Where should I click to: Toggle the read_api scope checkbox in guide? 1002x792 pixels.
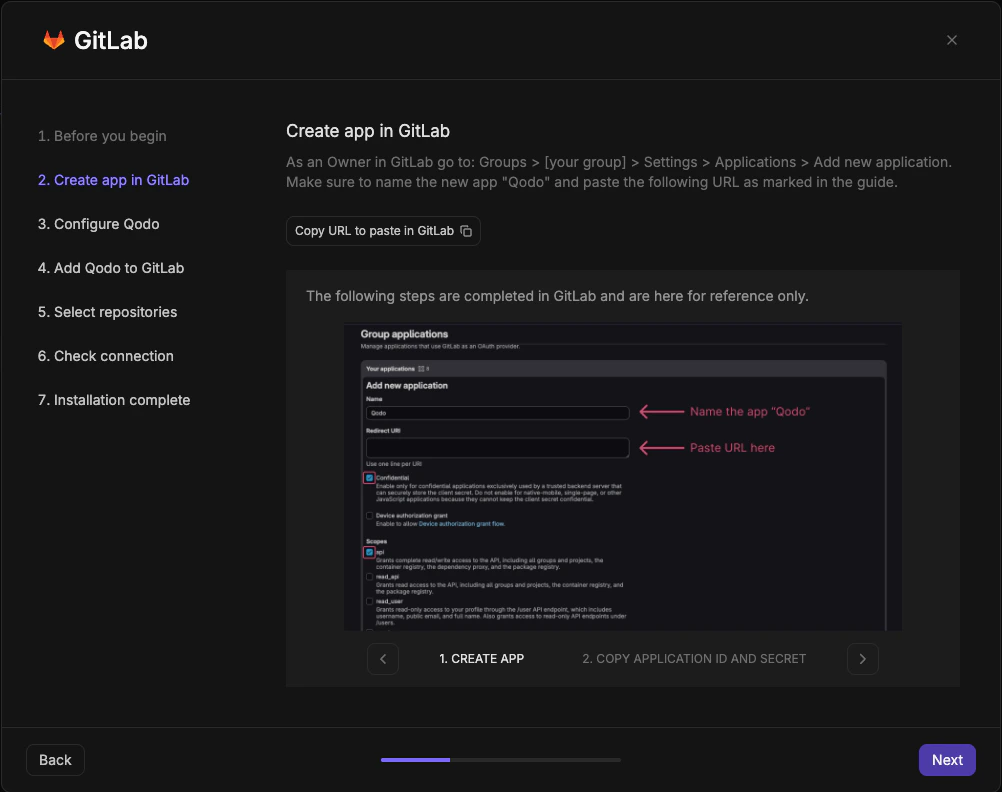tap(369, 577)
